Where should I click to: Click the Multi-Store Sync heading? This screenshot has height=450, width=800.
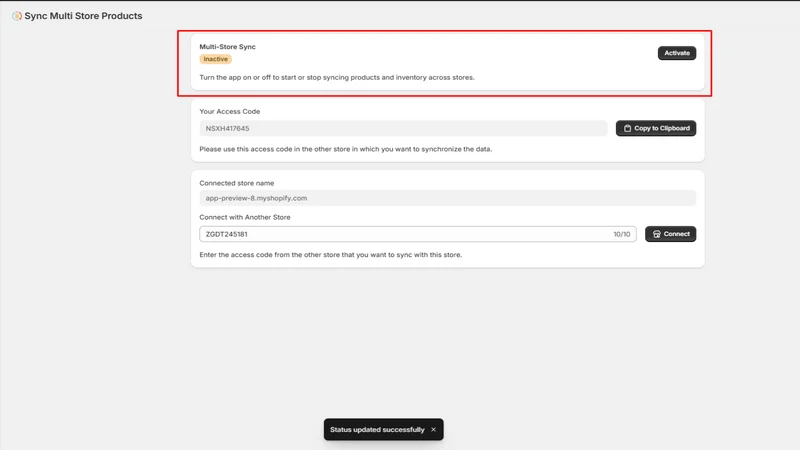(228, 46)
